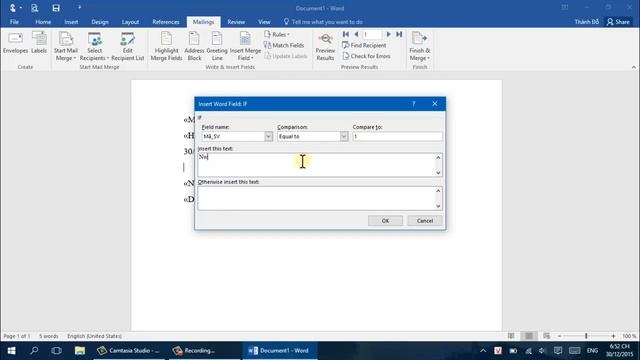This screenshot has width=640, height=360.
Task: Click Update Labels
Action: (286, 56)
